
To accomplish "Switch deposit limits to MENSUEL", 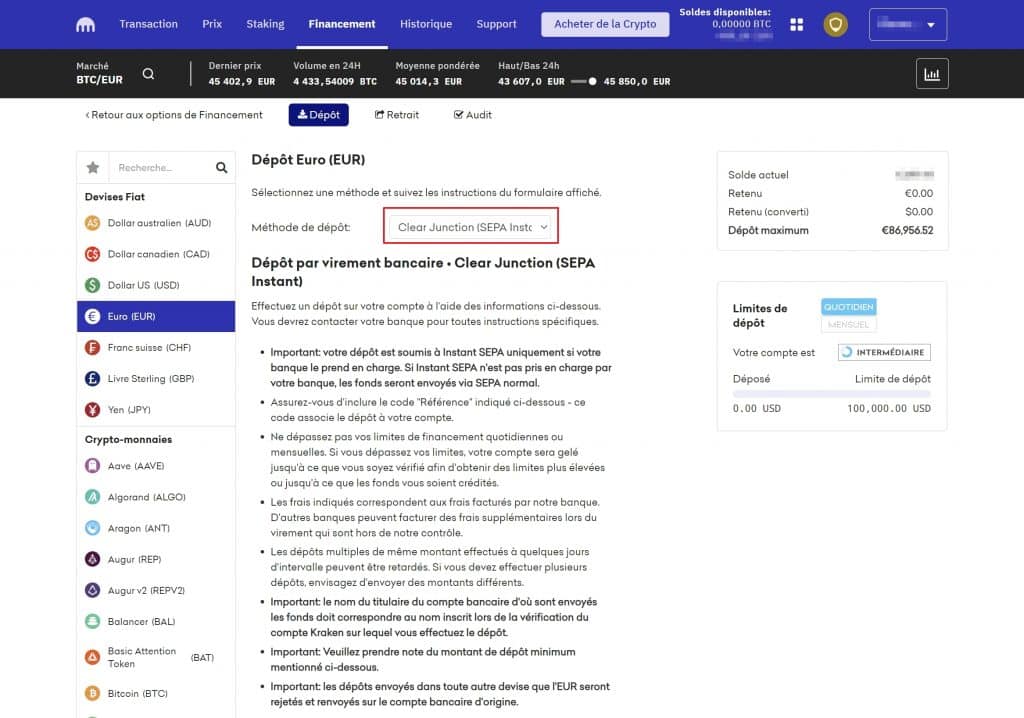I will pos(848,325).
